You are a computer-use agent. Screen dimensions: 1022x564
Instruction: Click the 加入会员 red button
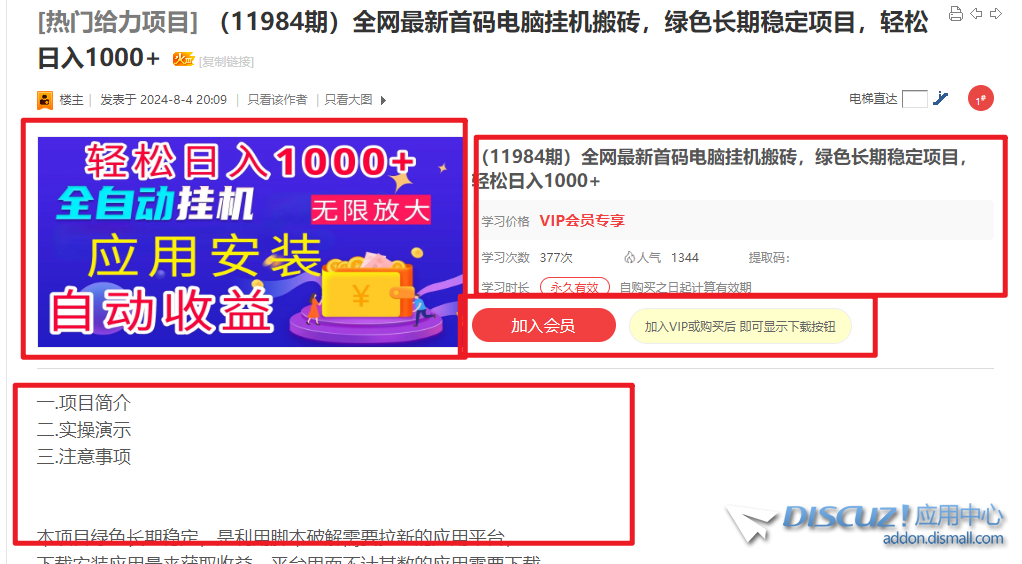544,325
